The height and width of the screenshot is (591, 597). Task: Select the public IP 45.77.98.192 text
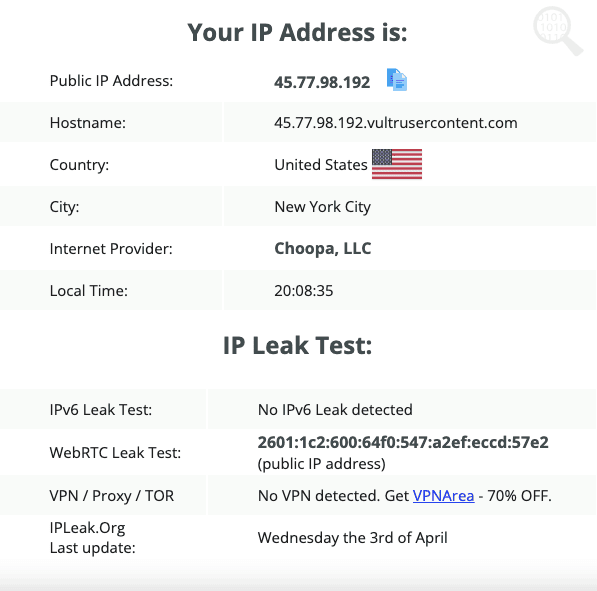pos(322,82)
